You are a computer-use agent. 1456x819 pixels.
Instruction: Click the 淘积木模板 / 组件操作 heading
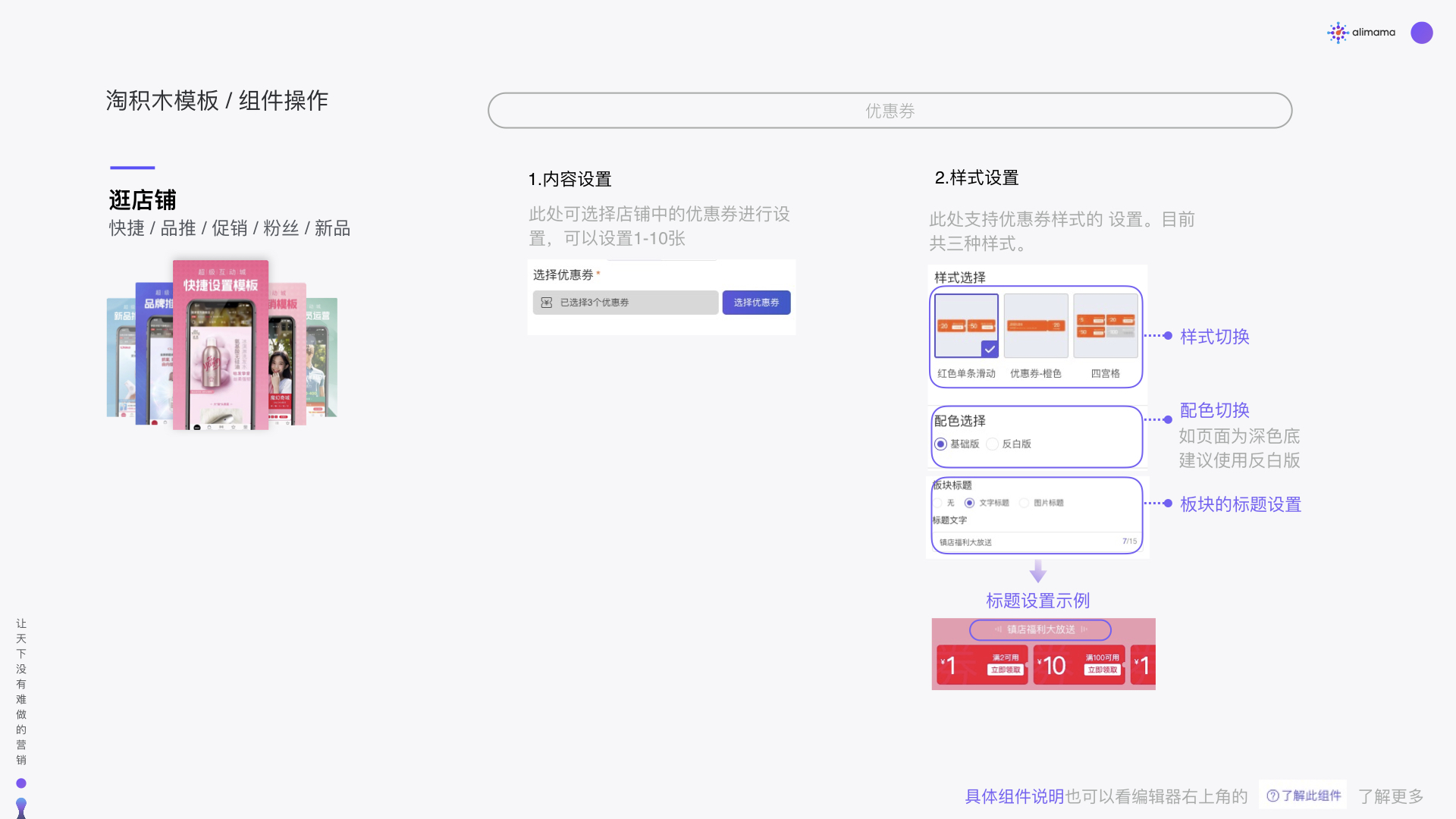(x=217, y=100)
